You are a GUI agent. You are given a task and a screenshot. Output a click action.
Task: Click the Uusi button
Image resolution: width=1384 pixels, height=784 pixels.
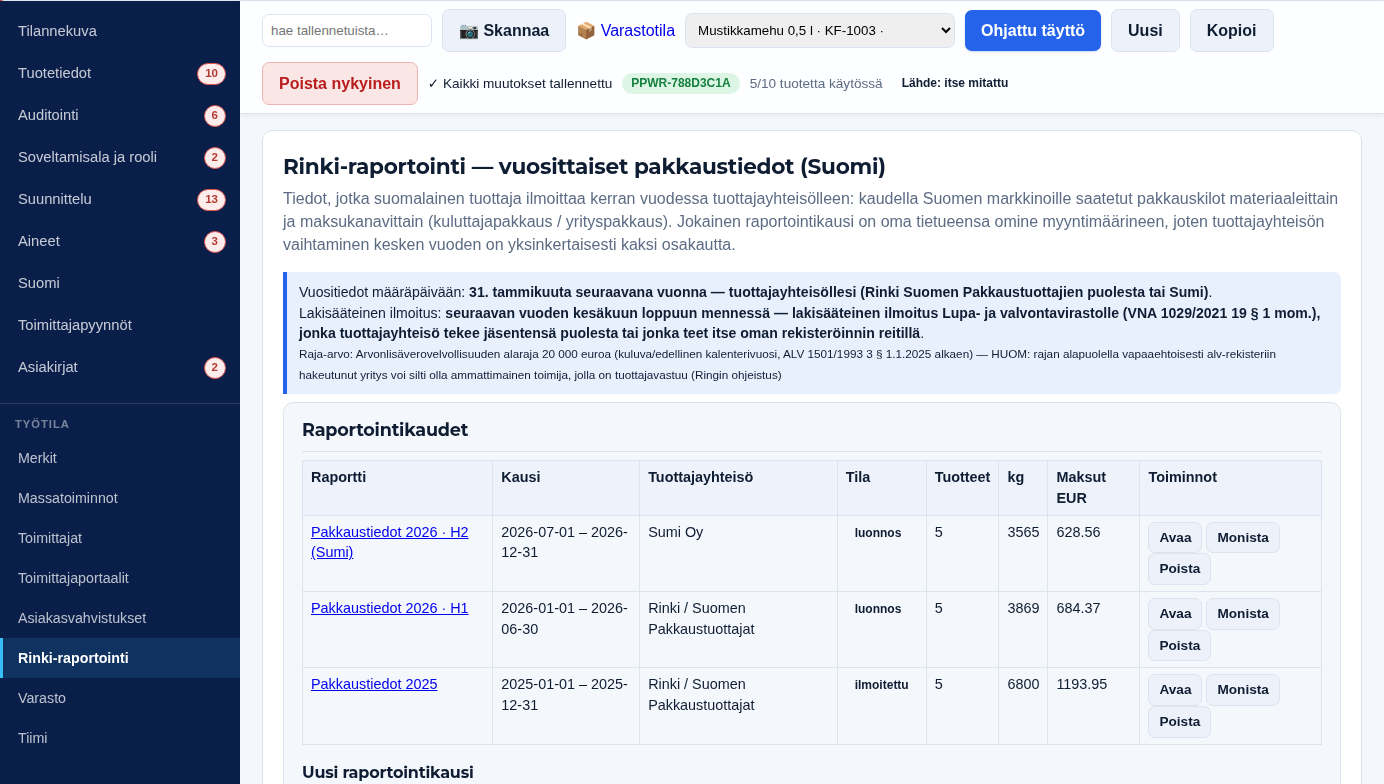tap(1145, 30)
